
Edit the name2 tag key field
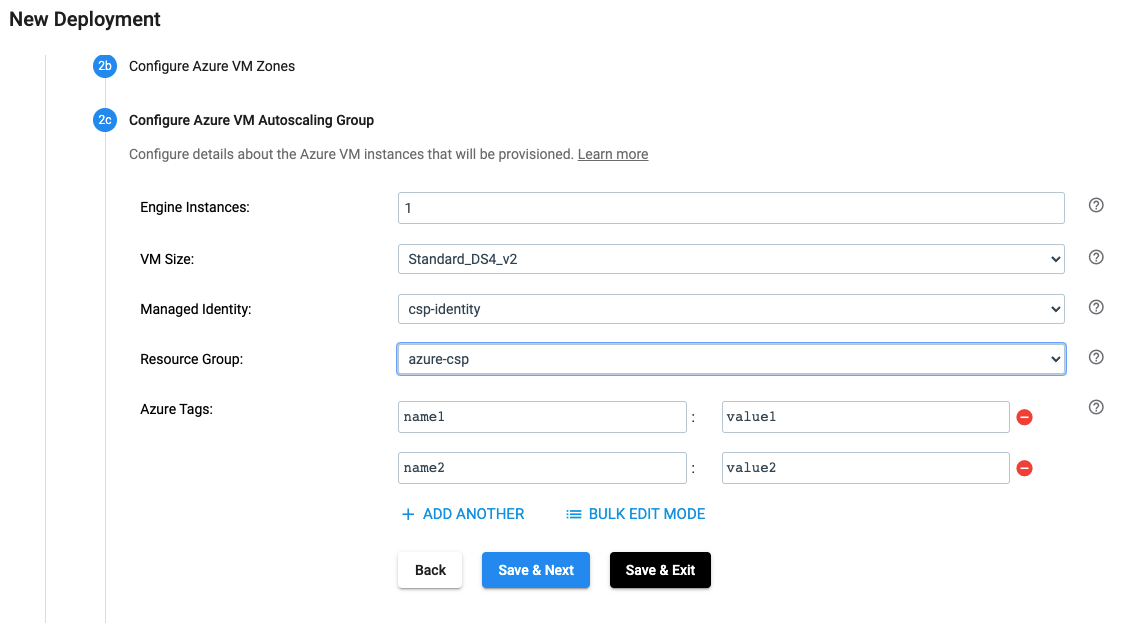tap(542, 469)
